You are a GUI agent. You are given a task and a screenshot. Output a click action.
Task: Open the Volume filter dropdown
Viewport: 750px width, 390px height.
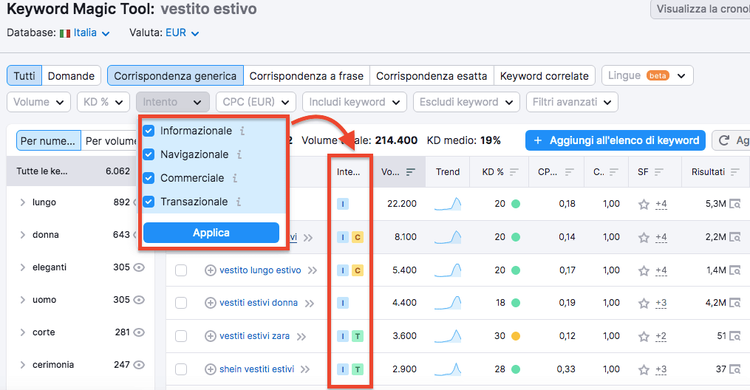click(x=39, y=102)
